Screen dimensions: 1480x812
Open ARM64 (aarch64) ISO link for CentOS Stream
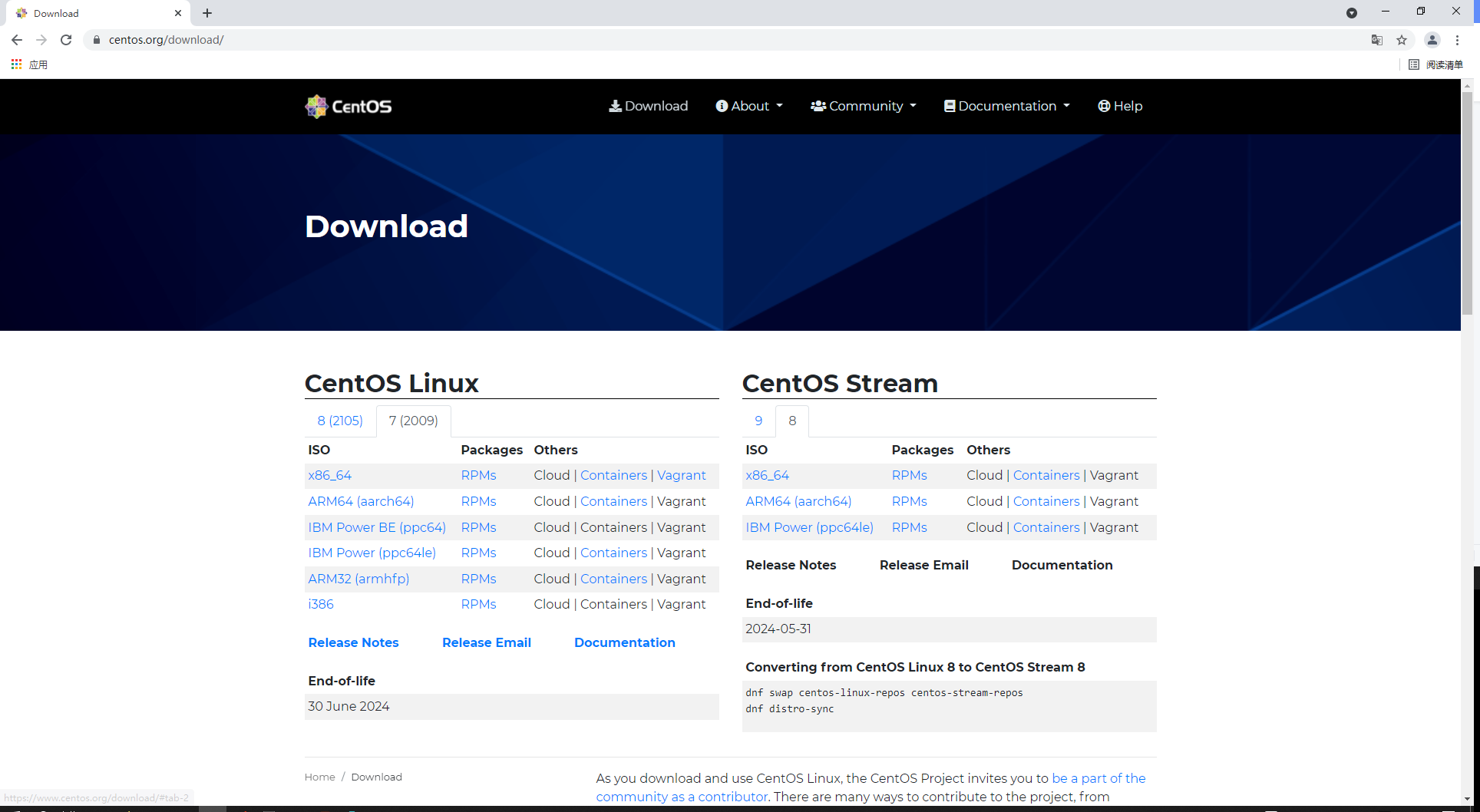(x=798, y=501)
